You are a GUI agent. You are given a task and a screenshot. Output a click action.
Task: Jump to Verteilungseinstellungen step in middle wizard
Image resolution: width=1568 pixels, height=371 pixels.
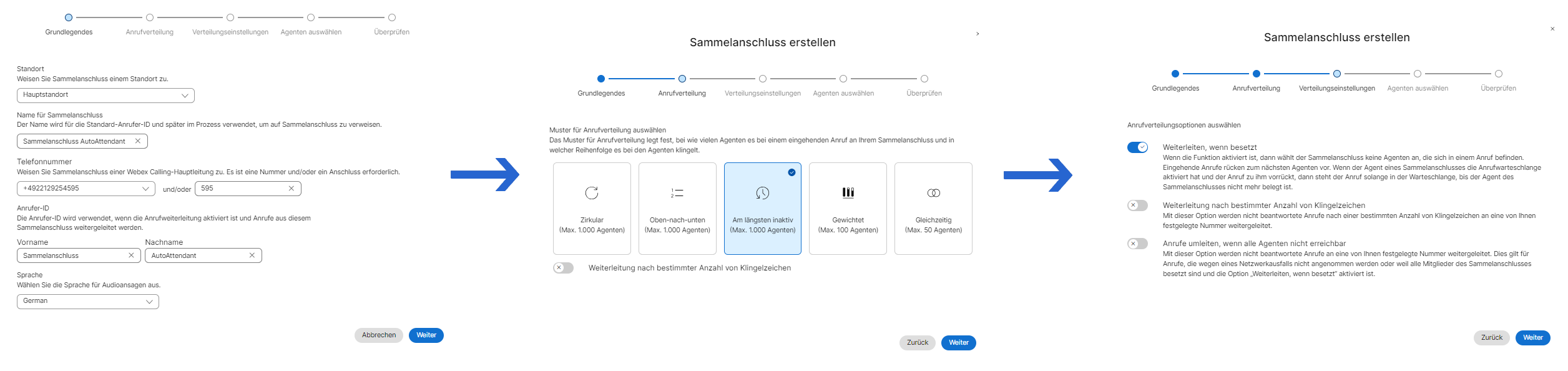(x=763, y=79)
